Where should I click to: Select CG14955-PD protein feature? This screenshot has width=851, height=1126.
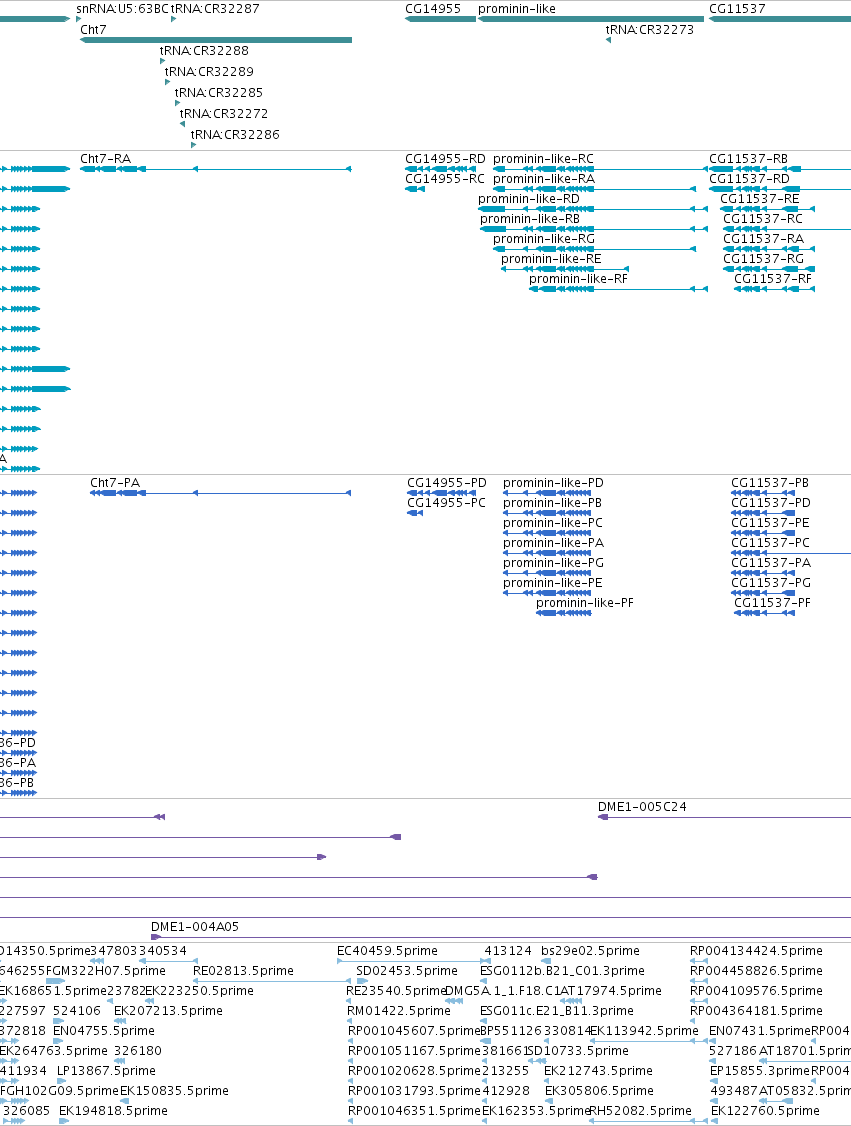[x=447, y=483]
